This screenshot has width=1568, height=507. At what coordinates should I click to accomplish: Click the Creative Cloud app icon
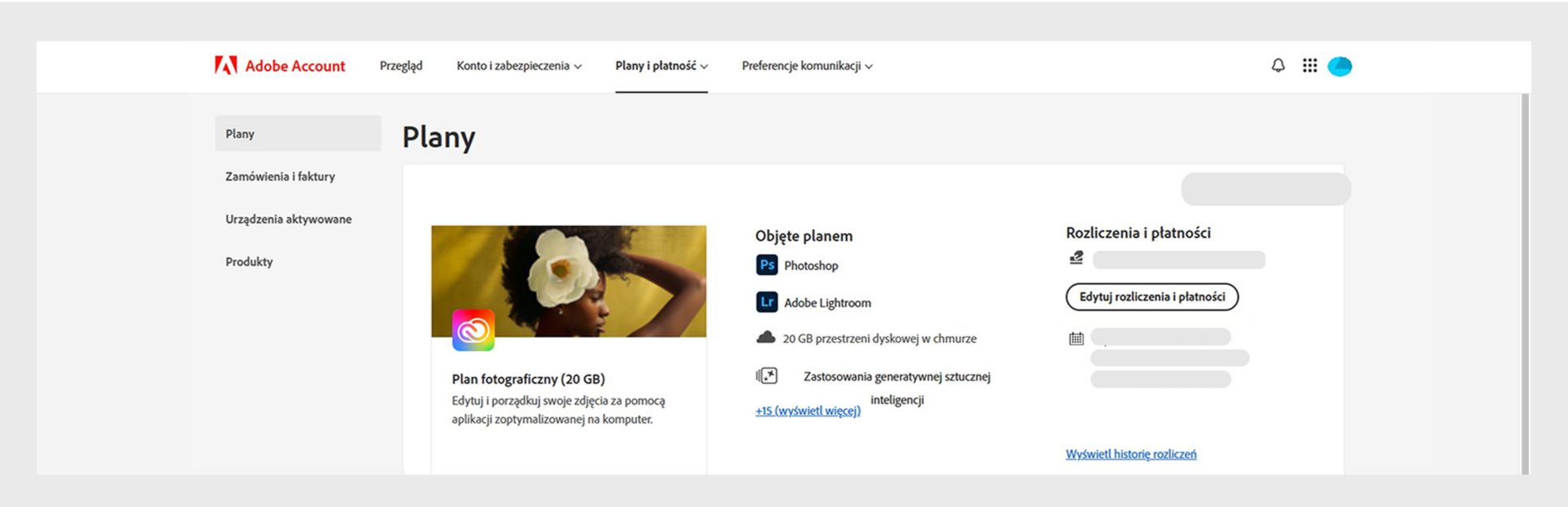point(474,330)
